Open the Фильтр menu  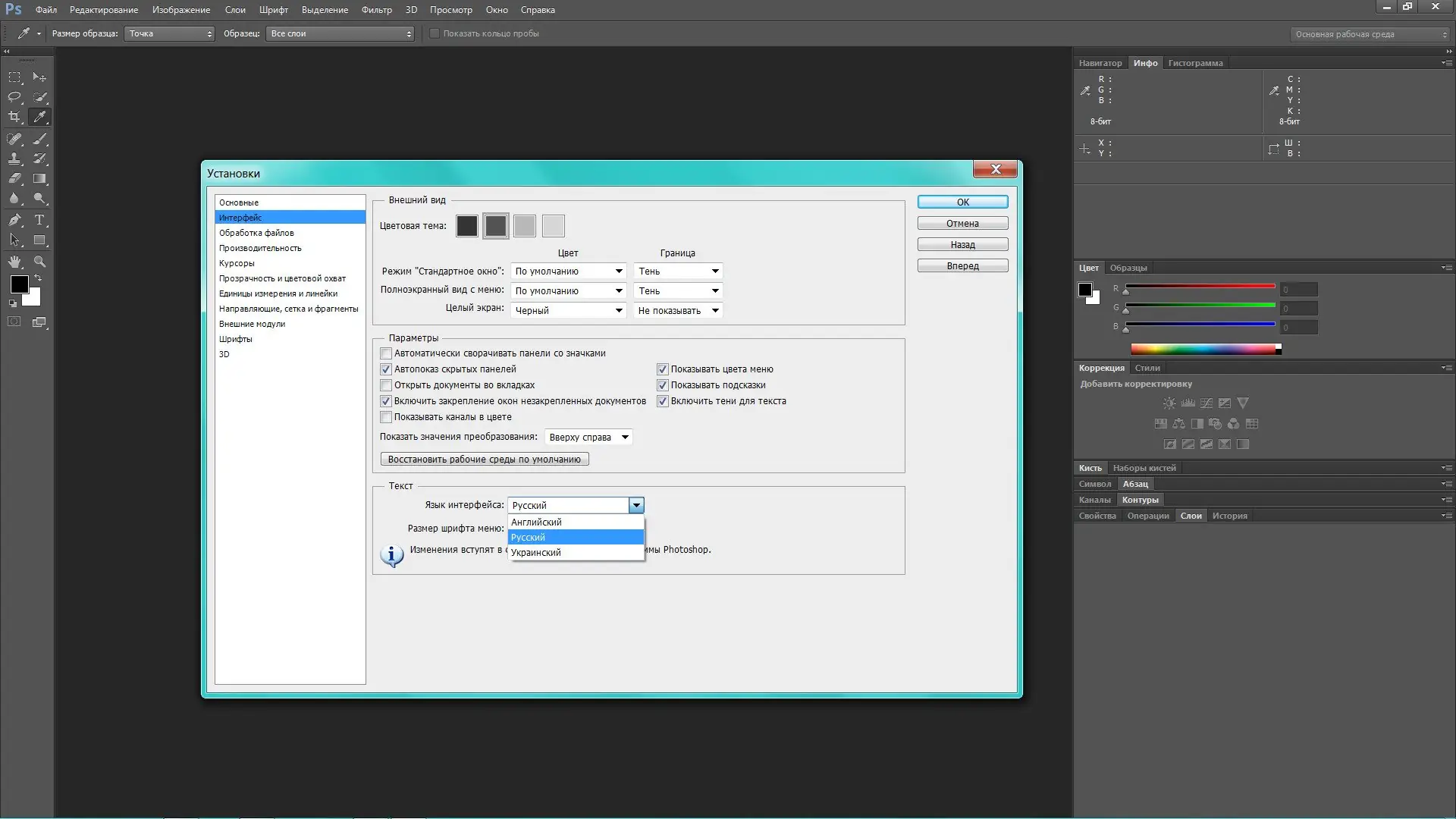[376, 10]
